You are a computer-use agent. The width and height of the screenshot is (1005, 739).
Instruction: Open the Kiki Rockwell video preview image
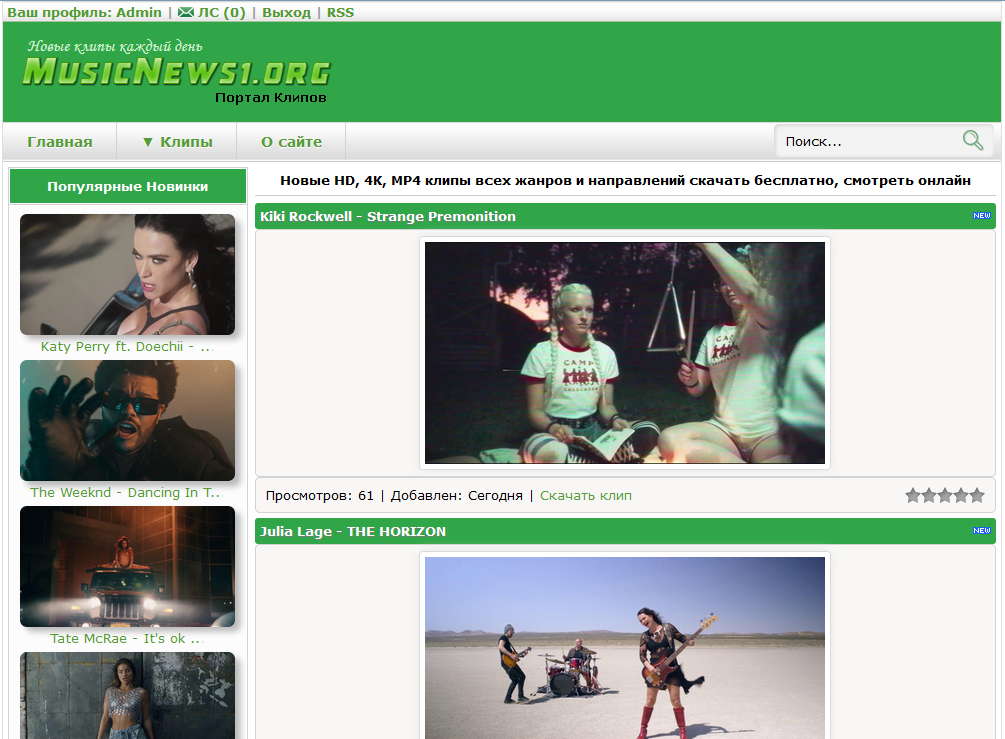click(x=625, y=353)
